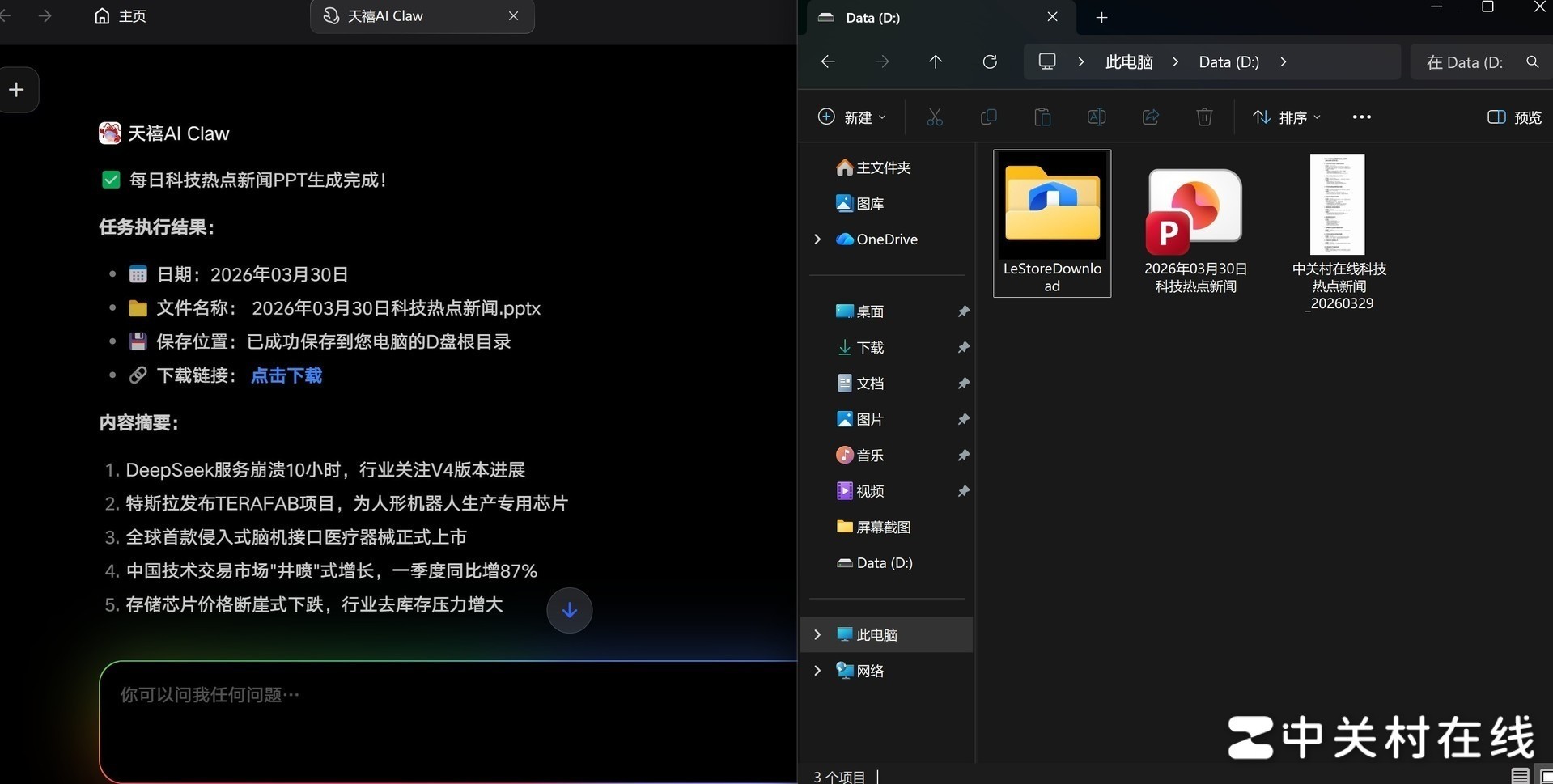Screen dimensions: 1553x784
Task: Go up one folder level arrow
Action: click(x=936, y=61)
